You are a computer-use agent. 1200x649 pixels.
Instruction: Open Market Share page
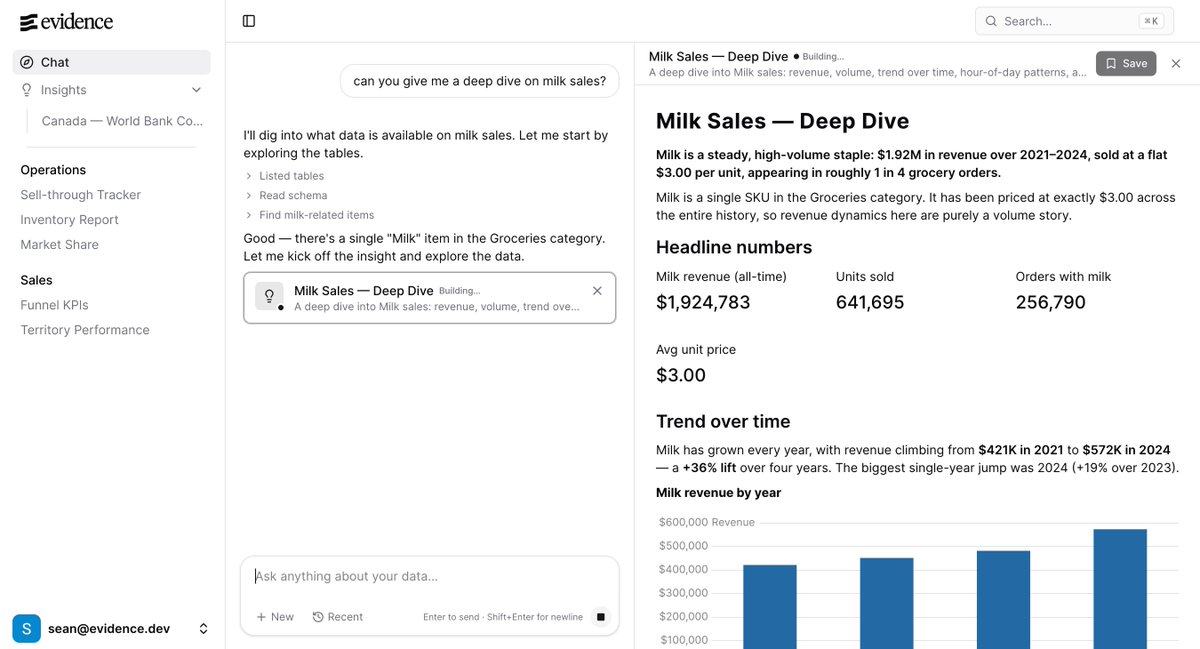(60, 245)
